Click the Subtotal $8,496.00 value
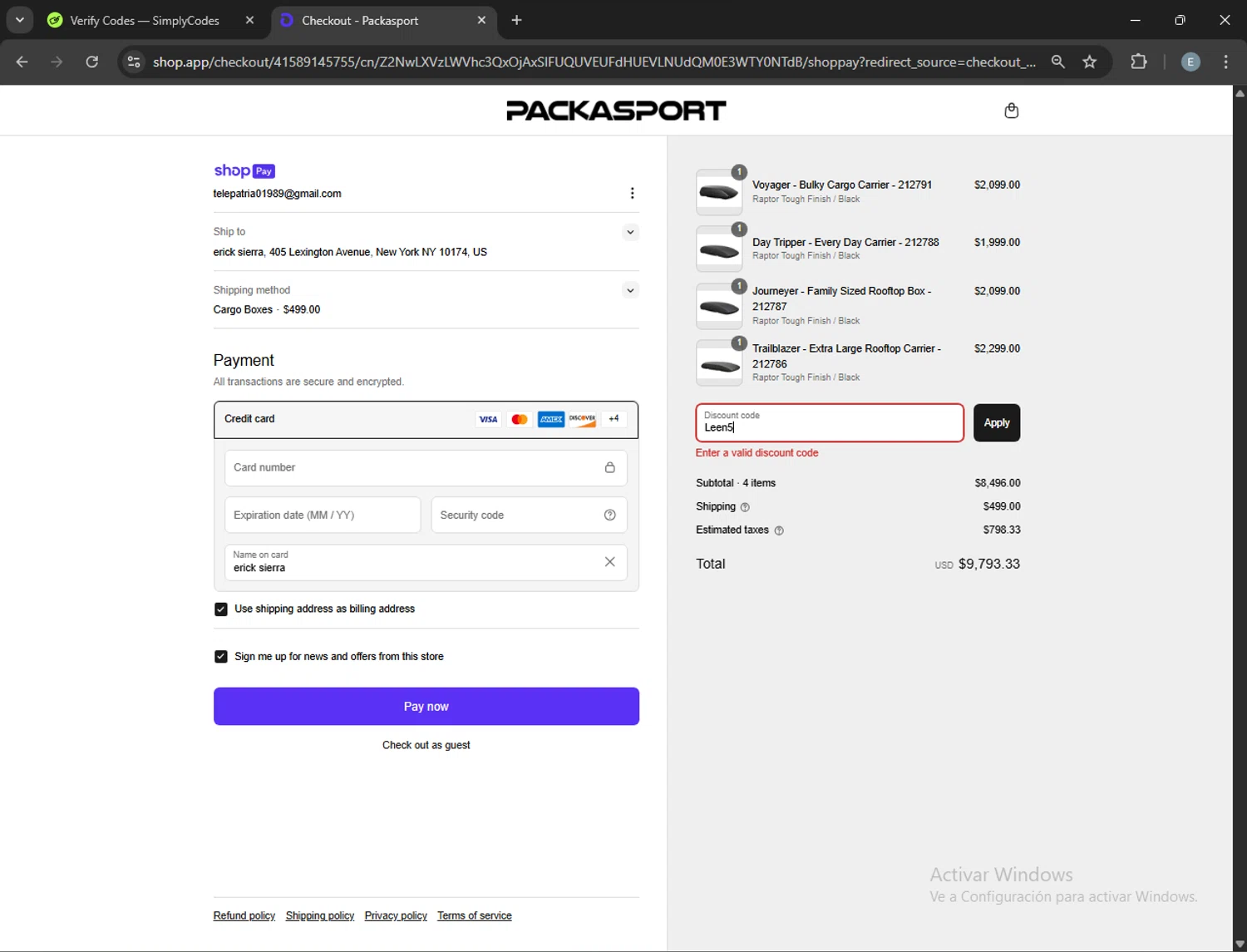 pos(997,483)
